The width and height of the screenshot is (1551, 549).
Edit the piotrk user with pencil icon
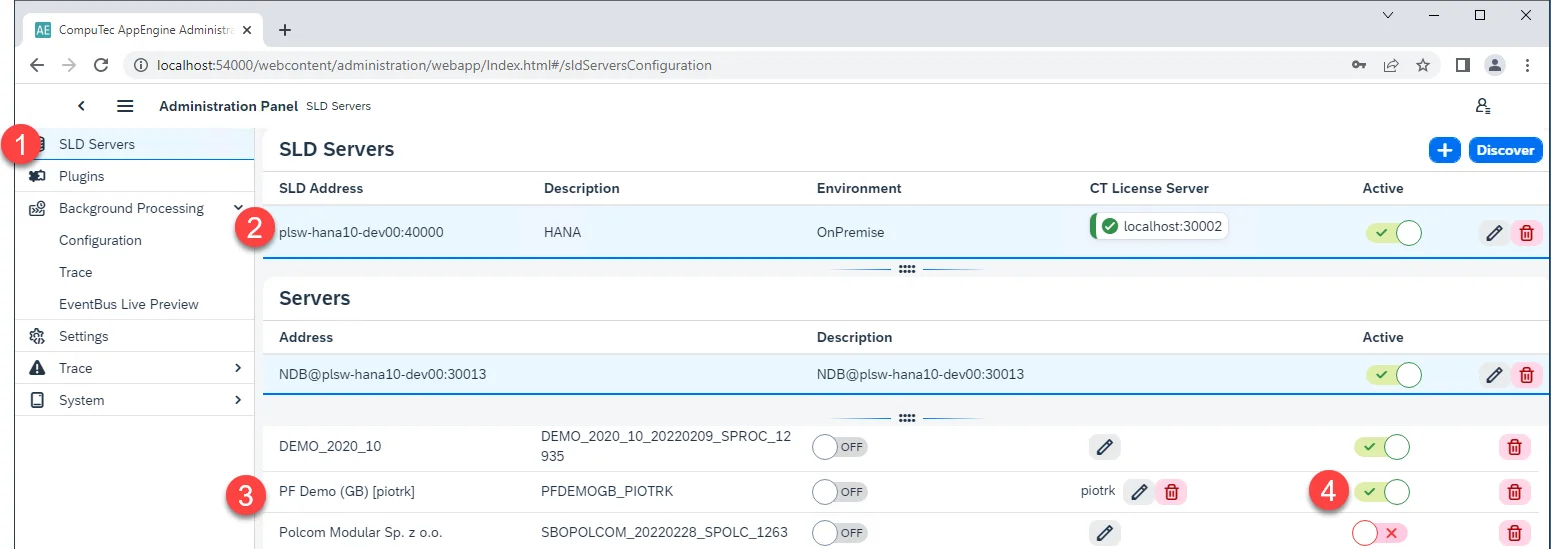1138,492
